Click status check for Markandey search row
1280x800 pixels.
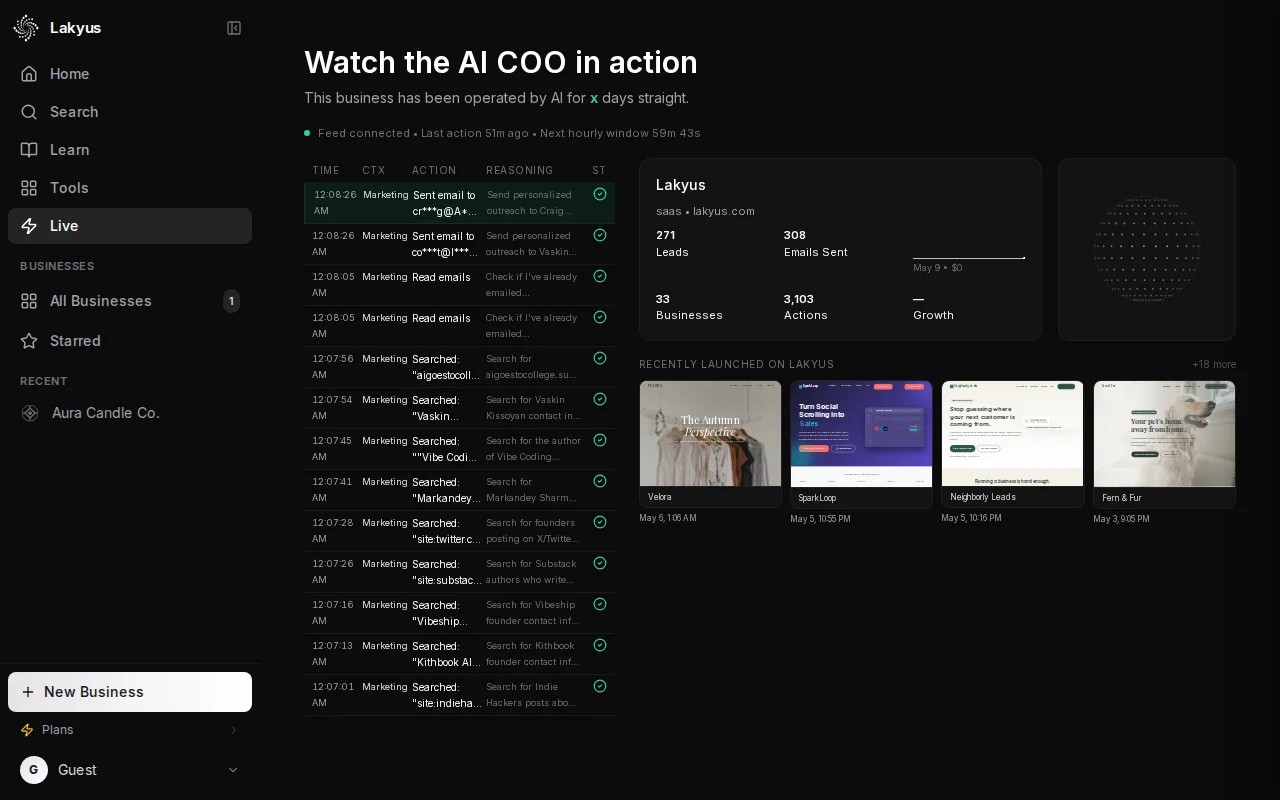(600, 481)
